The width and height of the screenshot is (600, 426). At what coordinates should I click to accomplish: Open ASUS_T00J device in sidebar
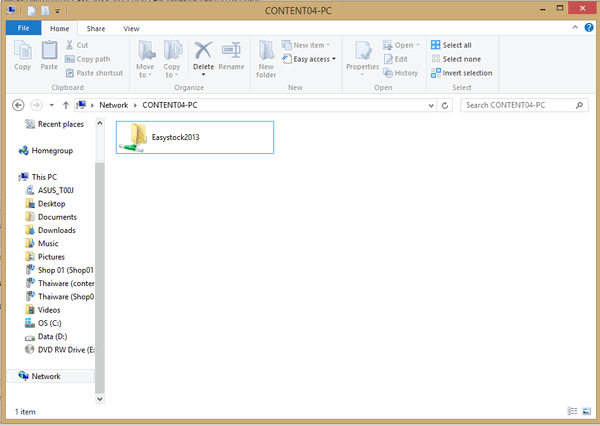[49, 190]
